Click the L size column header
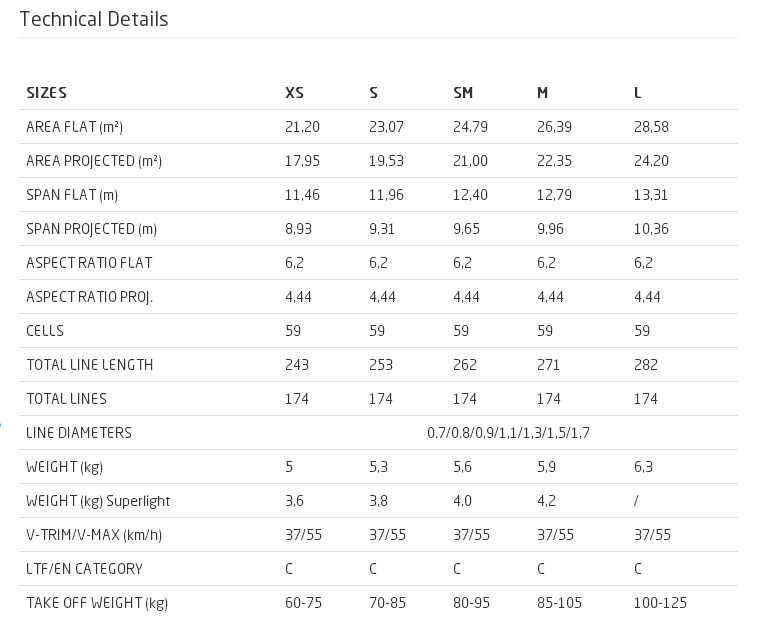760x624 pixels. 638,93
